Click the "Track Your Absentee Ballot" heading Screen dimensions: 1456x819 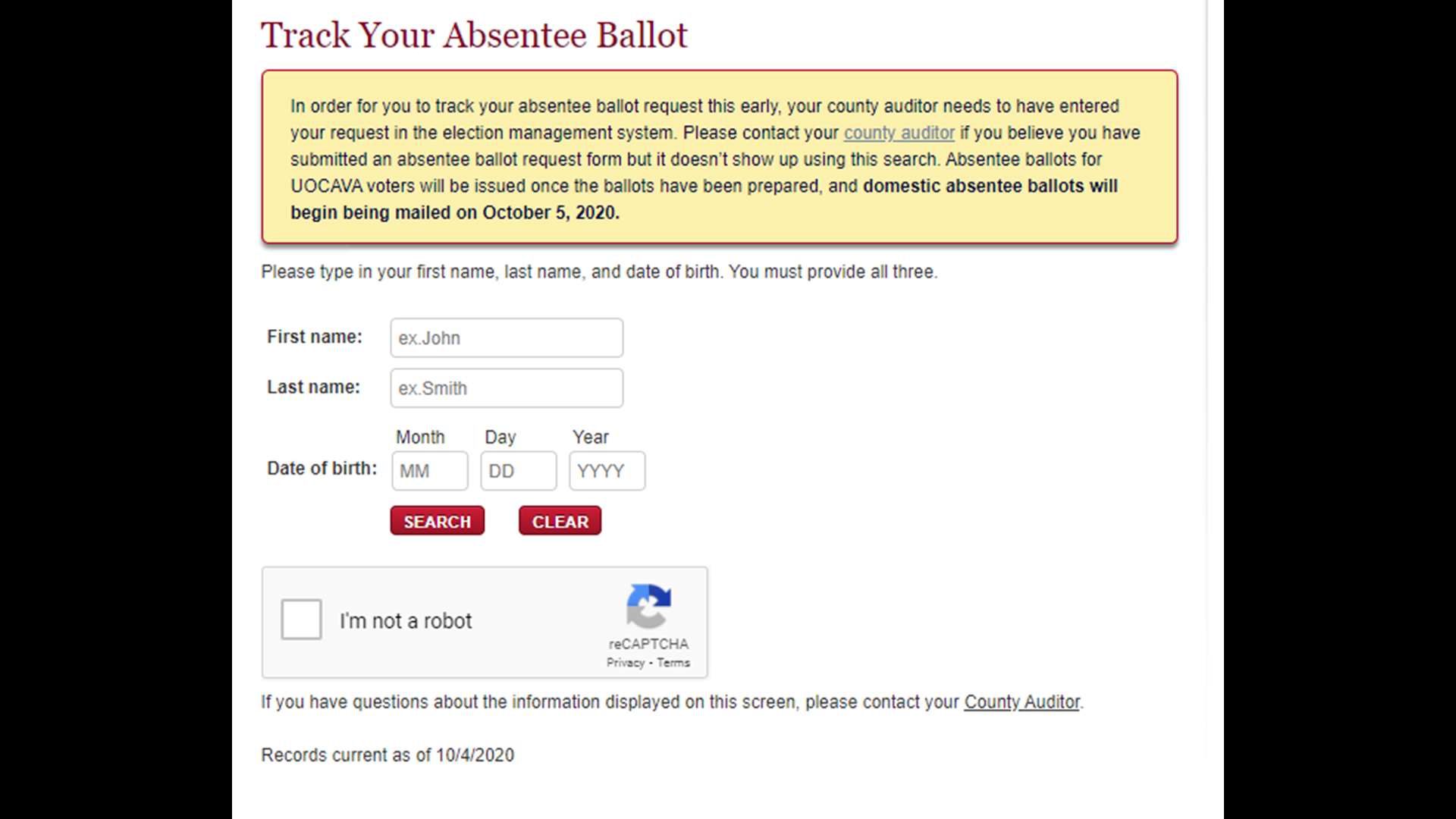pos(475,35)
